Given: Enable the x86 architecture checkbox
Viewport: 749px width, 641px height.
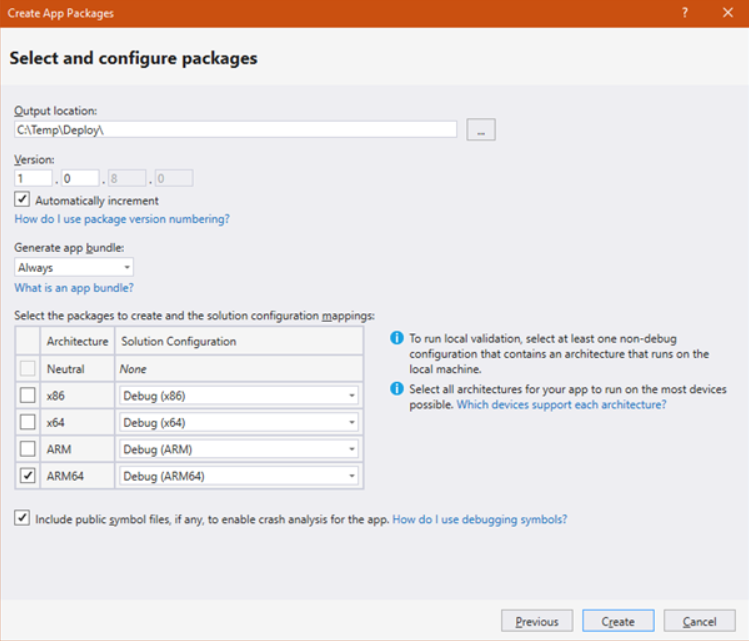Looking at the screenshot, I should [x=29, y=395].
